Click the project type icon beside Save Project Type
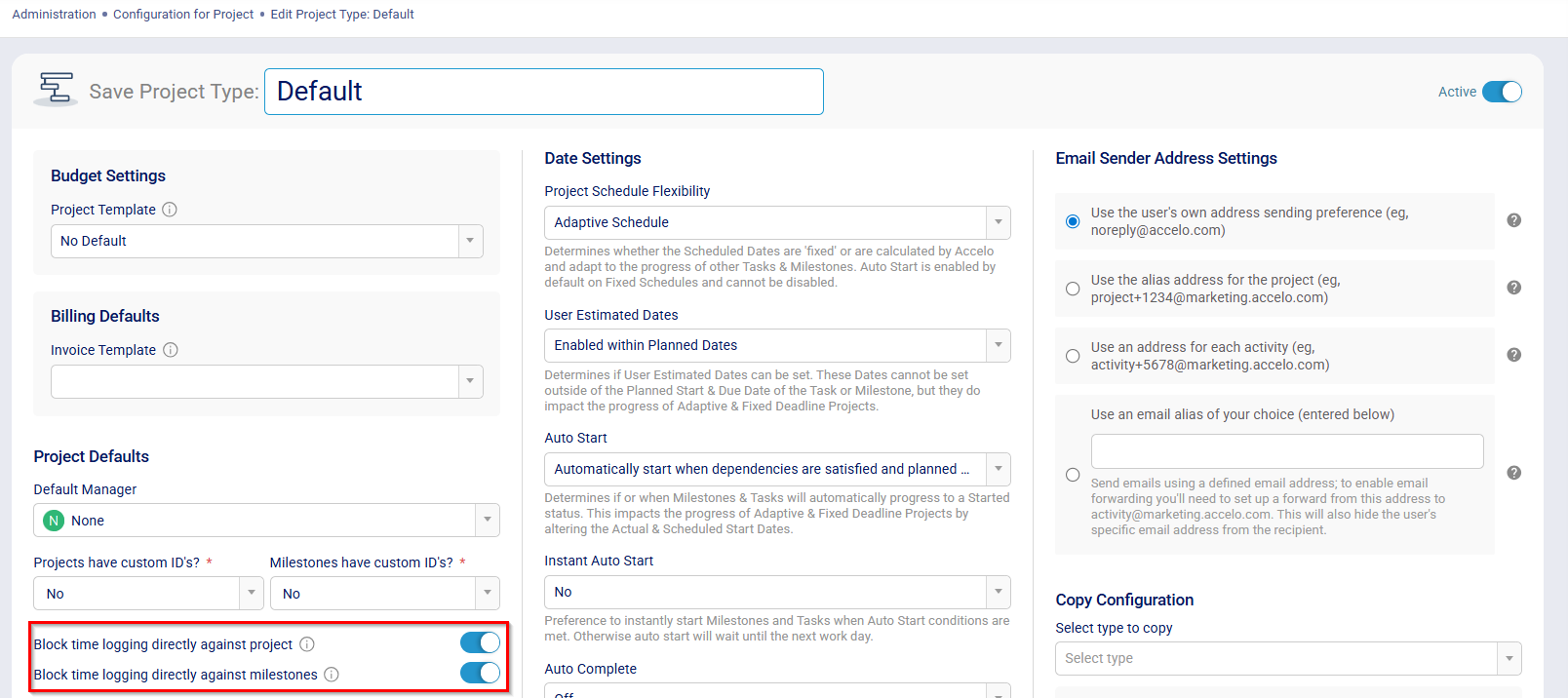1568x698 pixels. (56, 89)
